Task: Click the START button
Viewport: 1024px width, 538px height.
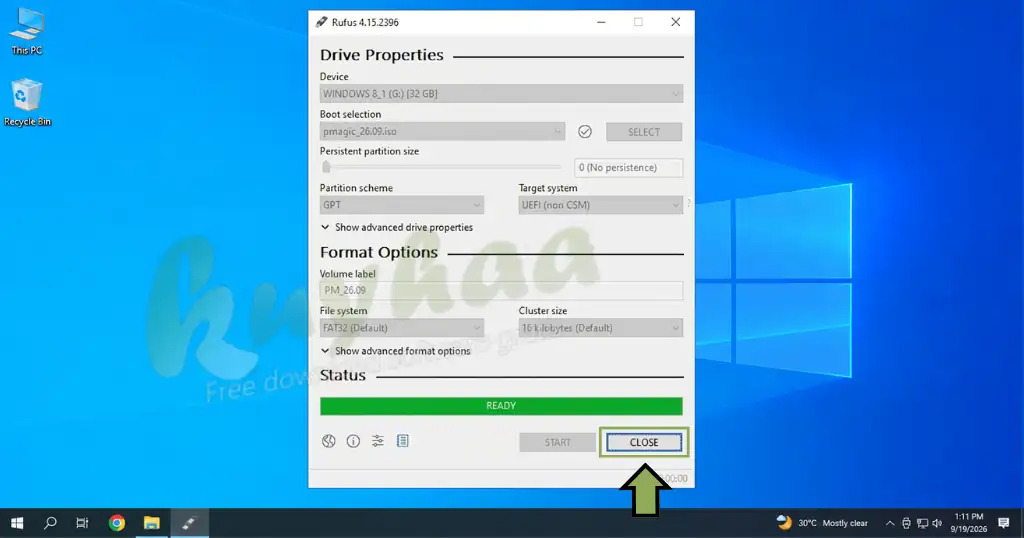Action: coord(557,443)
